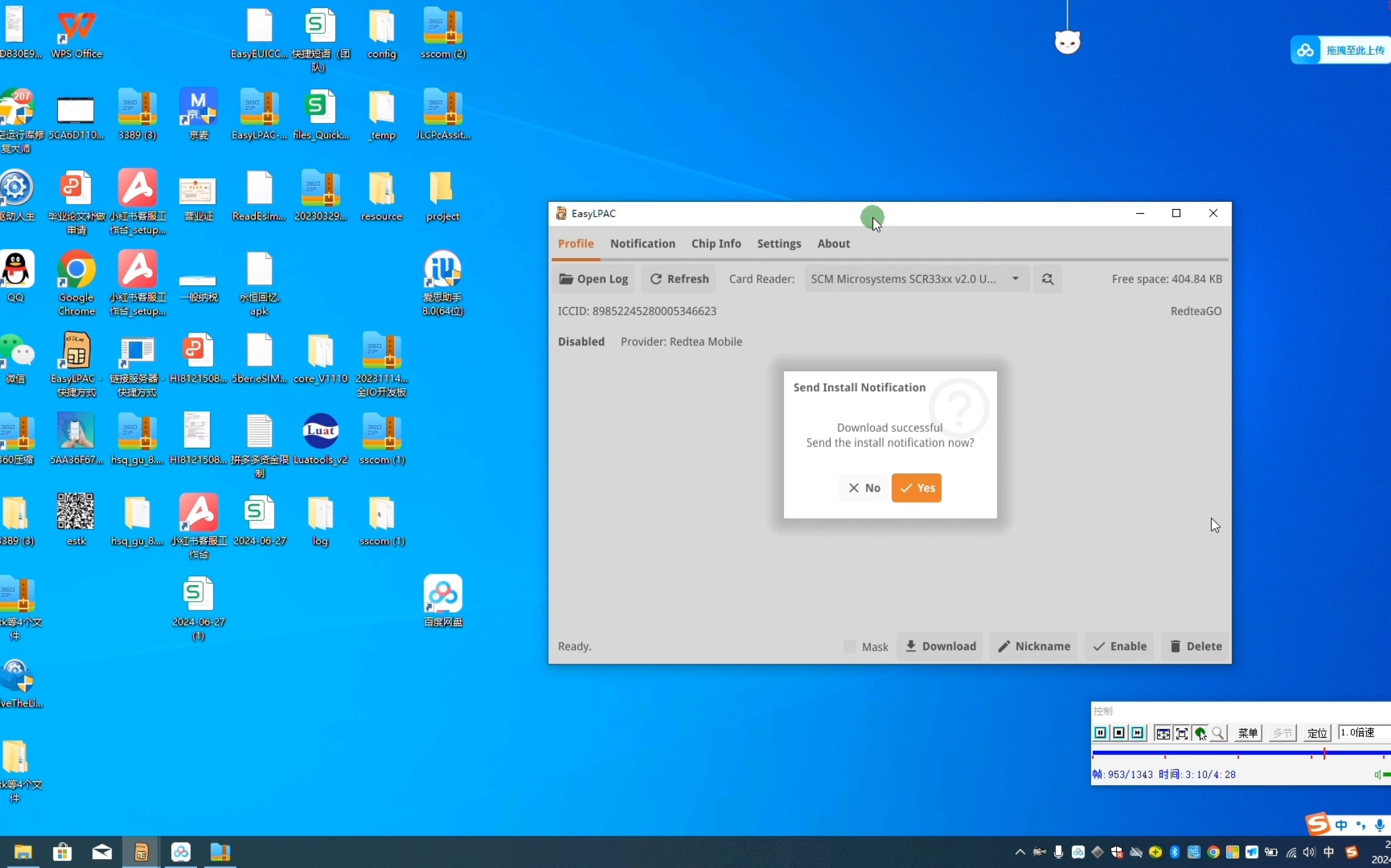Toggle Disabled status for Redtea Mobile profile
The width and height of the screenshot is (1391, 868).
(581, 341)
